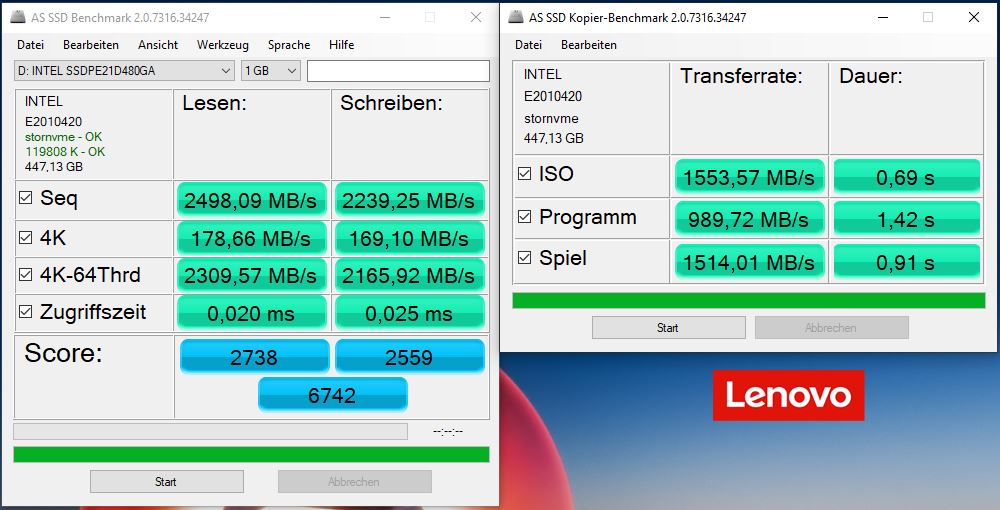Click the AS SSD Kopier-Benchmark title bar drive icon

pos(516,17)
